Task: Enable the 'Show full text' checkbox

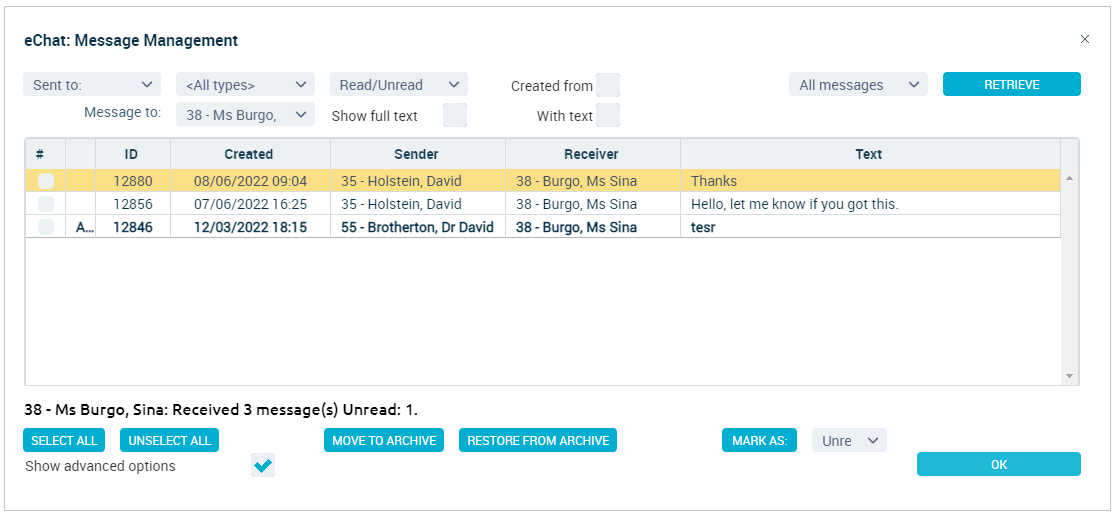Action: point(455,115)
